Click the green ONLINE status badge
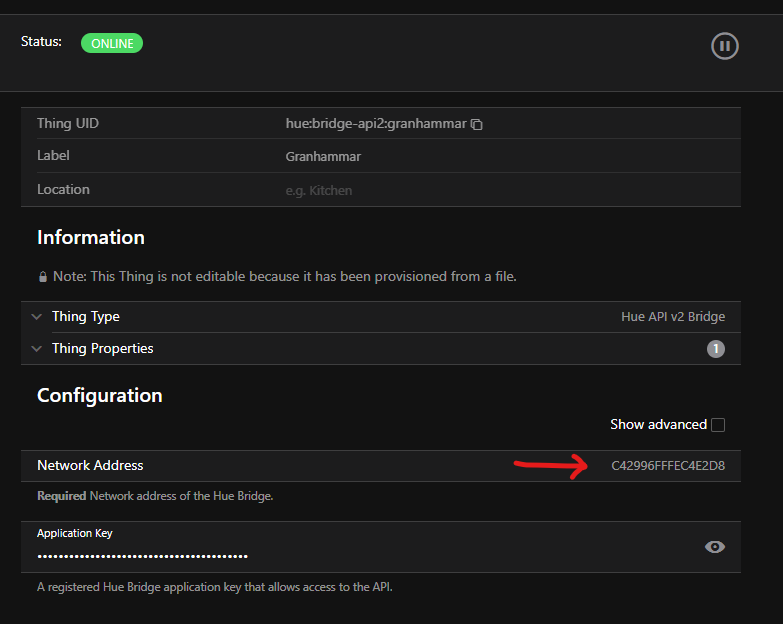Viewport: 783px width, 624px height. pyautogui.click(x=112, y=44)
